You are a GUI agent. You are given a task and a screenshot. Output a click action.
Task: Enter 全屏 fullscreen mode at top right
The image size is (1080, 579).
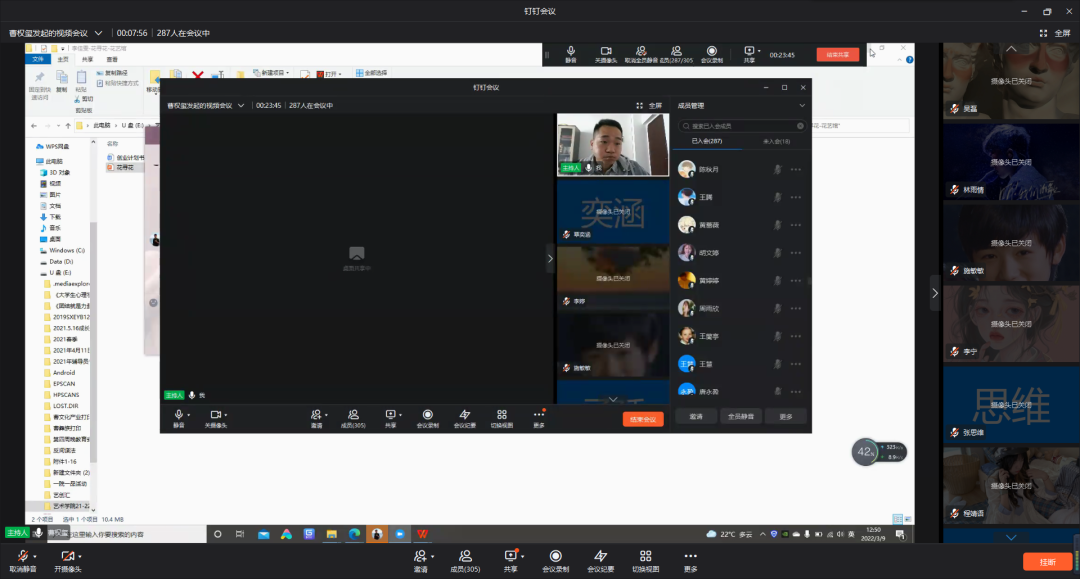pyautogui.click(x=1055, y=33)
